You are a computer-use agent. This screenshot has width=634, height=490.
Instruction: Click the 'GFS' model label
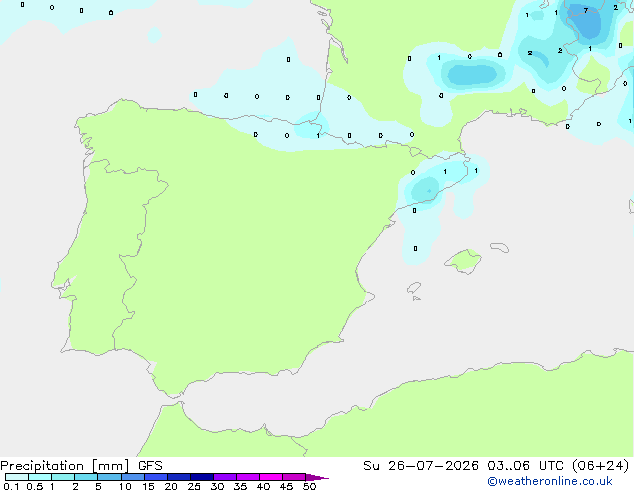[x=150, y=466]
